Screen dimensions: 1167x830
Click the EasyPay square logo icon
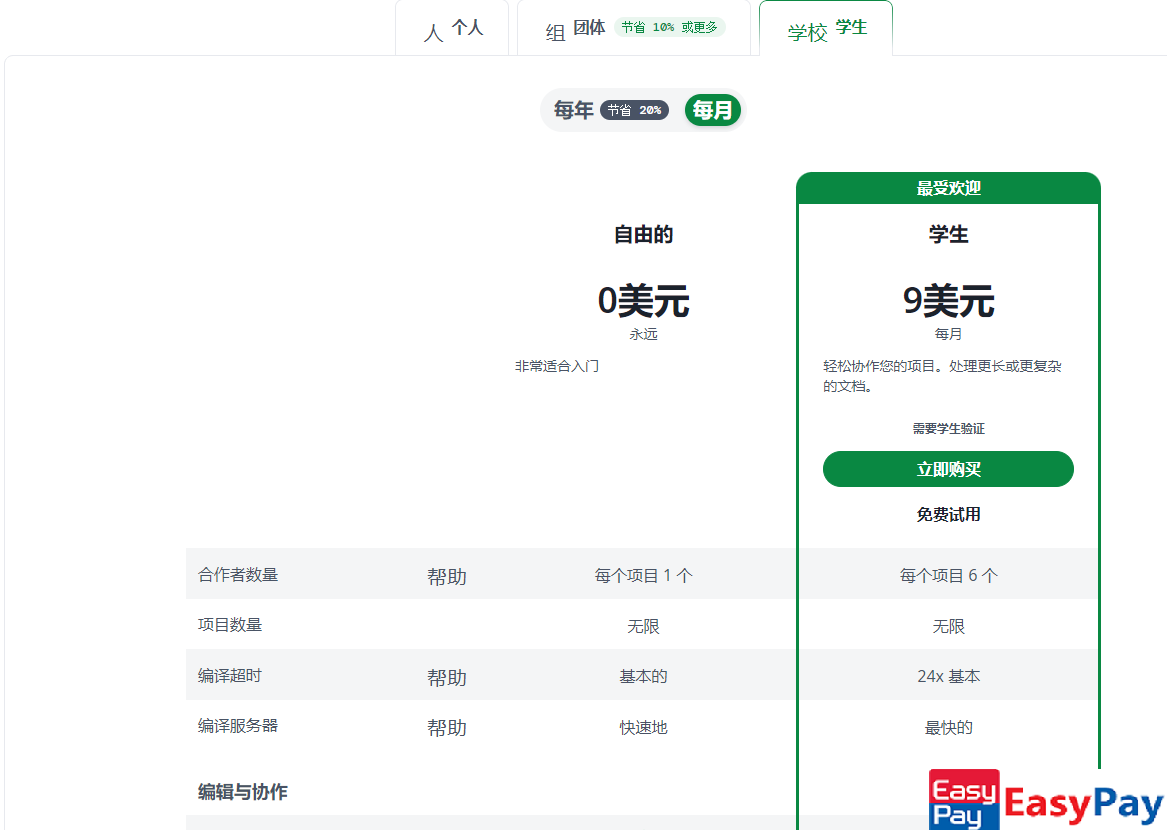click(964, 799)
